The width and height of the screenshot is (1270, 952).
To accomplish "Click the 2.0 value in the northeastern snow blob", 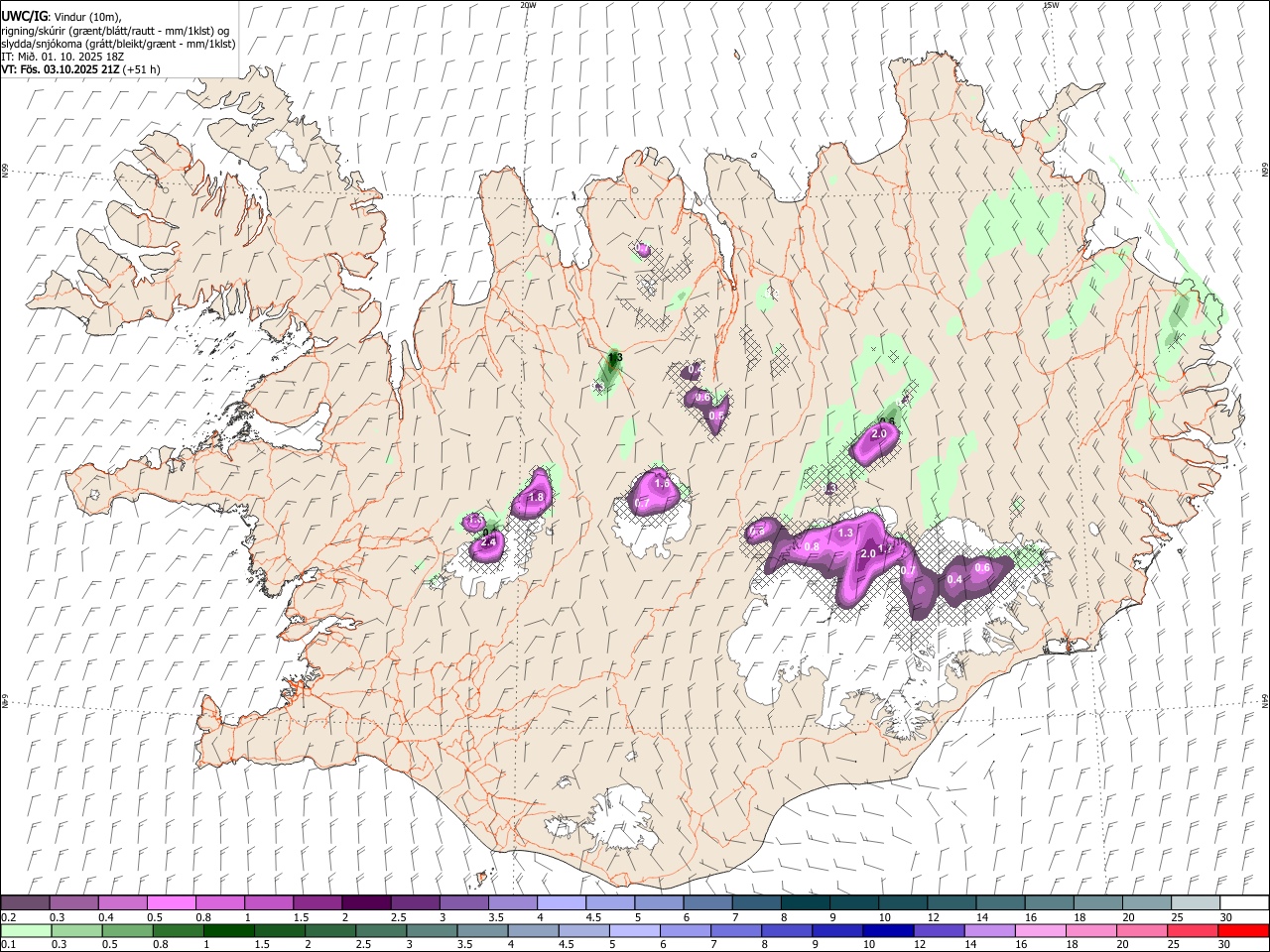I will point(878,434).
